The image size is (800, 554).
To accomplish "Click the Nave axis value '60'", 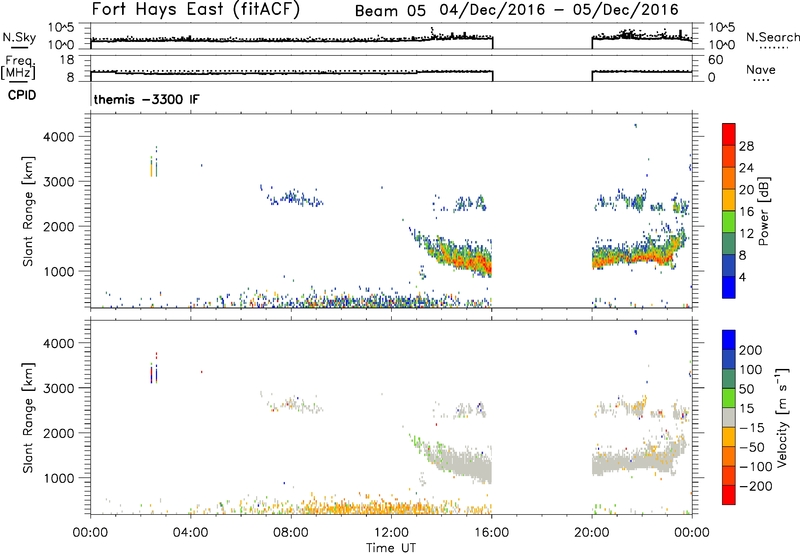I will coord(715,60).
